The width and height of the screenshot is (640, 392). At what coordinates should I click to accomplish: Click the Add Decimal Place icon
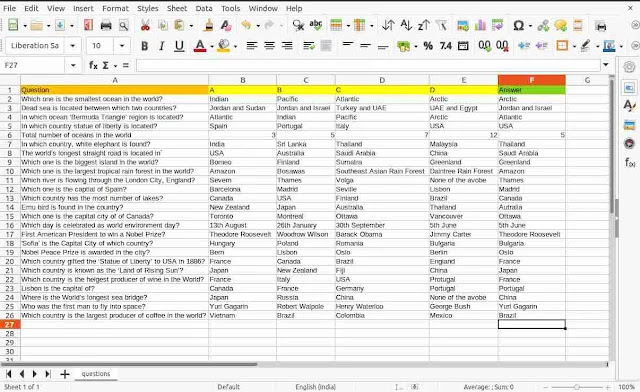pyautogui.click(x=484, y=46)
